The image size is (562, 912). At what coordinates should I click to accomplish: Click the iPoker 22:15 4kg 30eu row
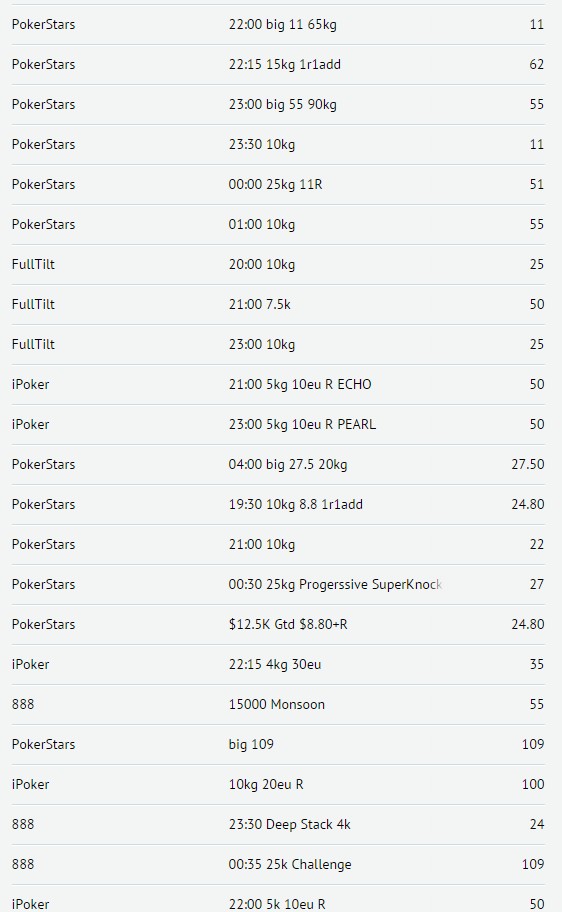278,664
